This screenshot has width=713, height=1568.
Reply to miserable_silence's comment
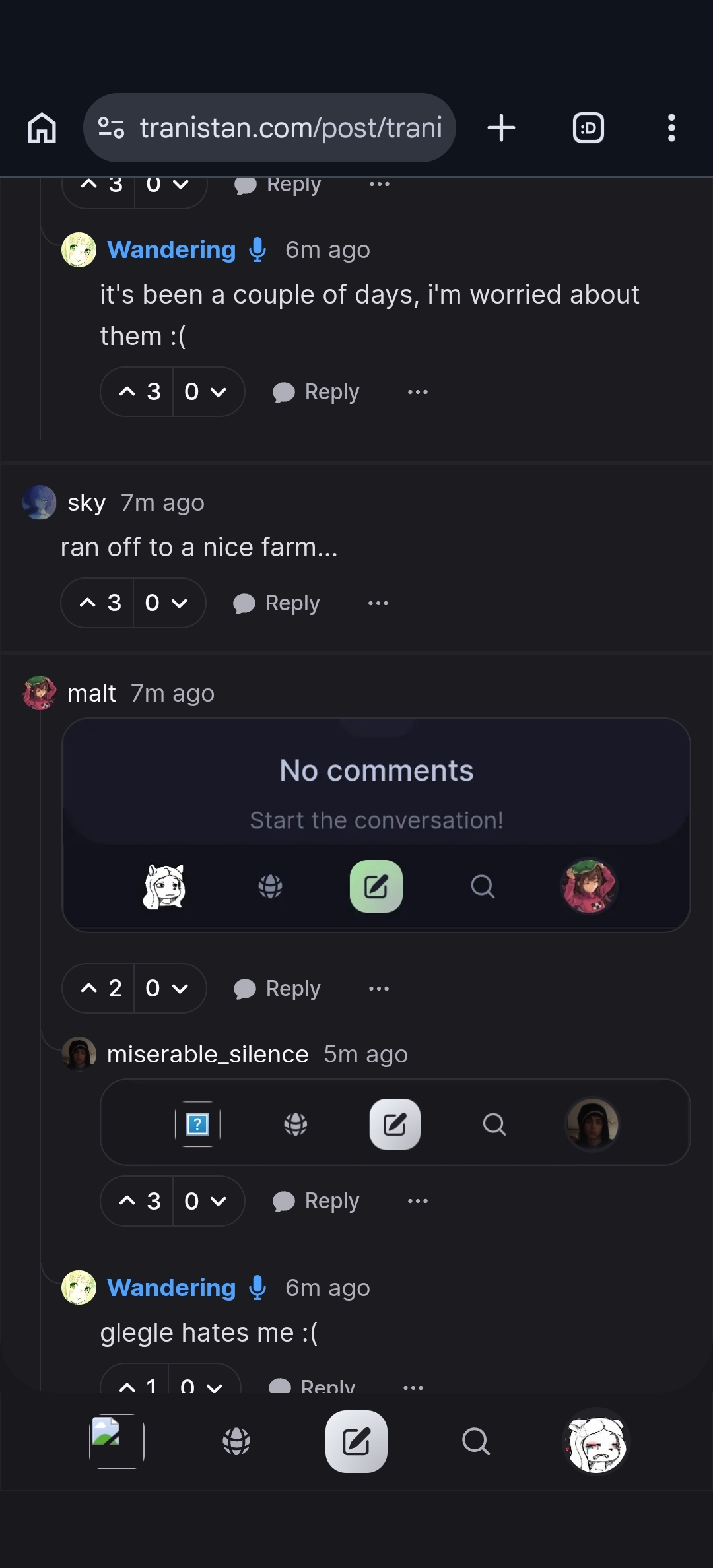317,1201
